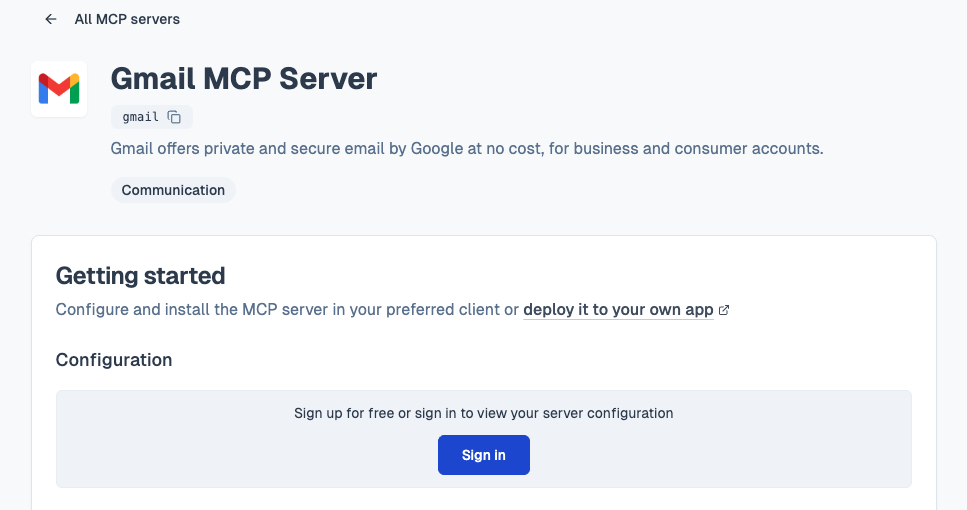Screen dimensions: 967x510
Task: Open the Communication category tag
Action: (x=173, y=190)
